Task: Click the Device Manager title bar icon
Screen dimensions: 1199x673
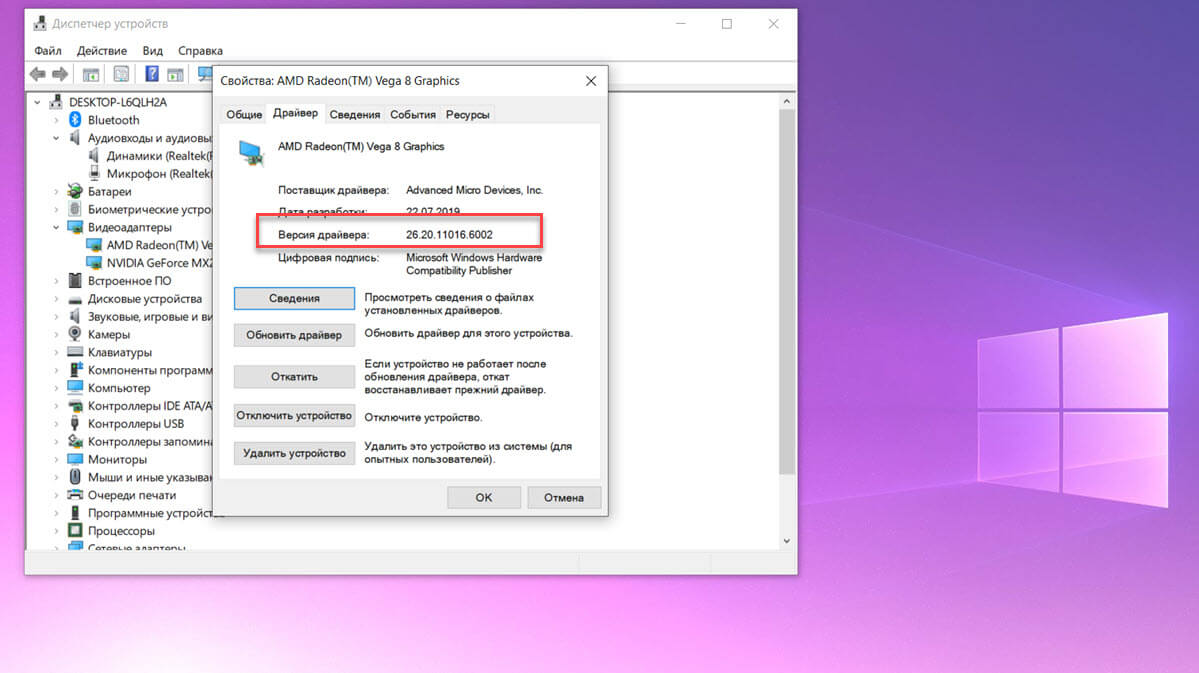Action: [x=40, y=23]
